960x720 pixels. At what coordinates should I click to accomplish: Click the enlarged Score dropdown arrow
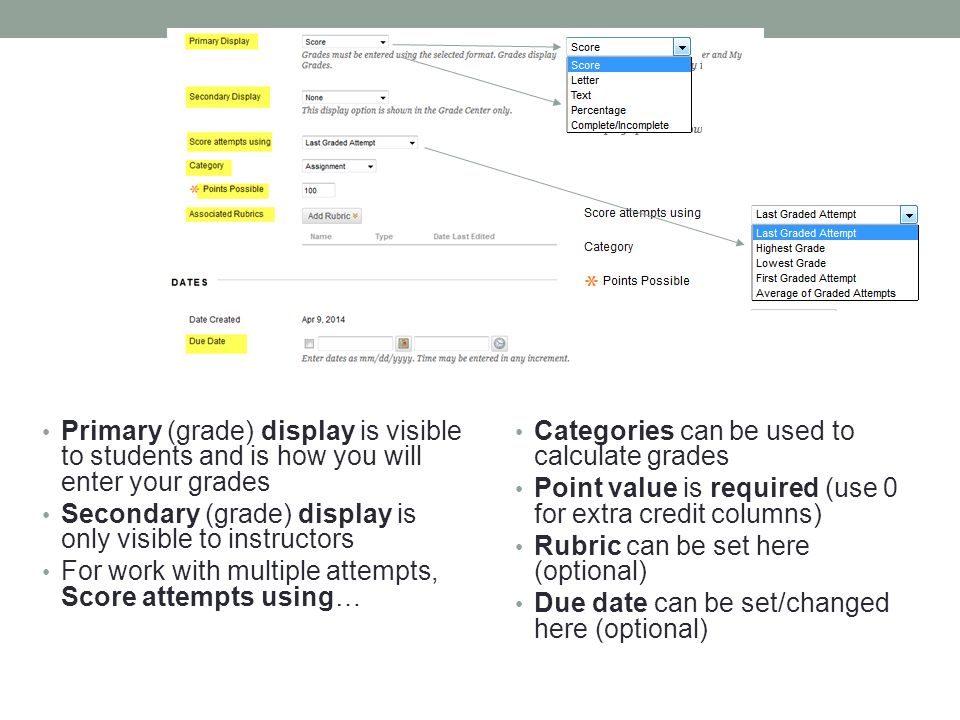[681, 47]
